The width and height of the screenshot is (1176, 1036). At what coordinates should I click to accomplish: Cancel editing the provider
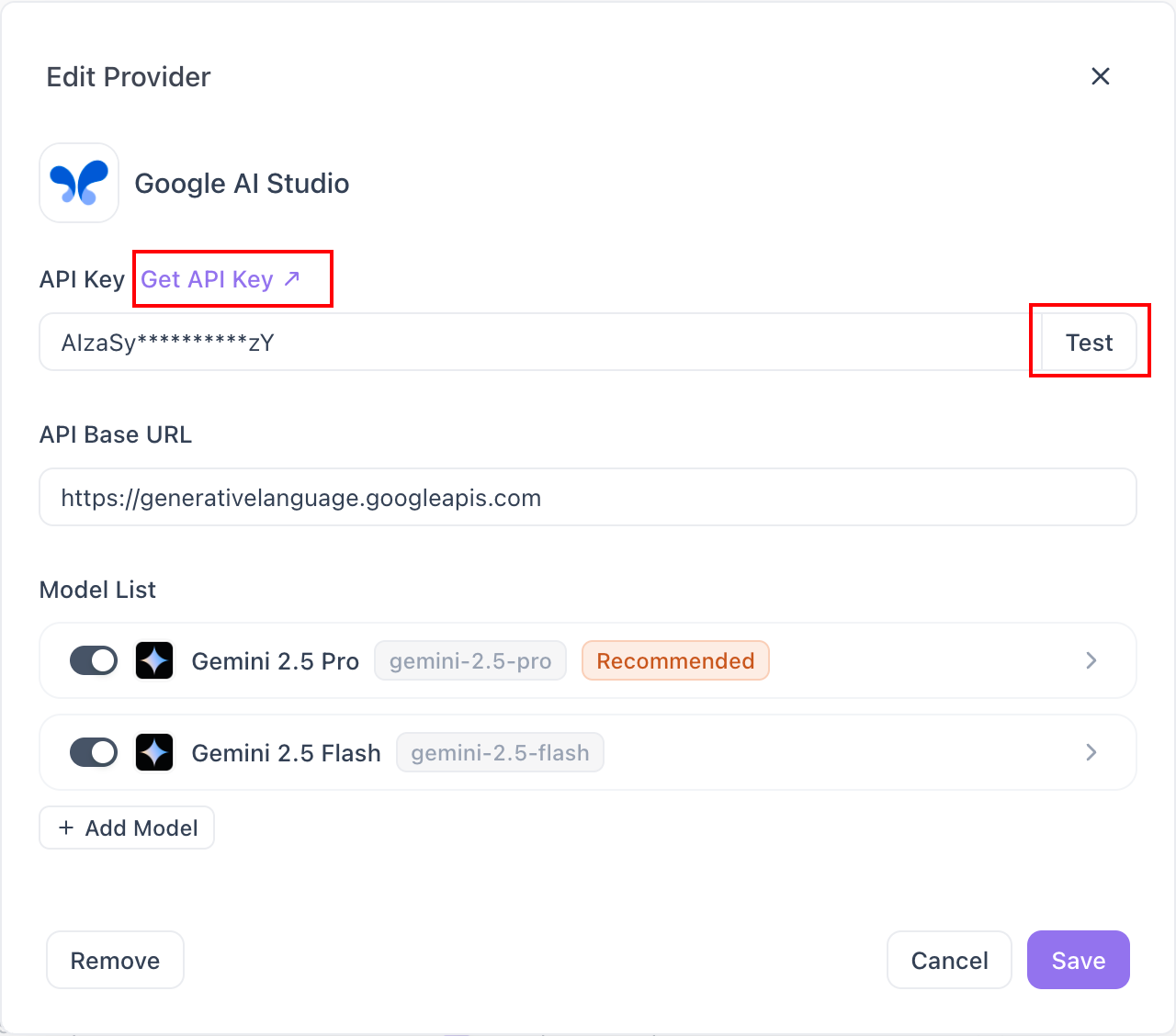[949, 960]
